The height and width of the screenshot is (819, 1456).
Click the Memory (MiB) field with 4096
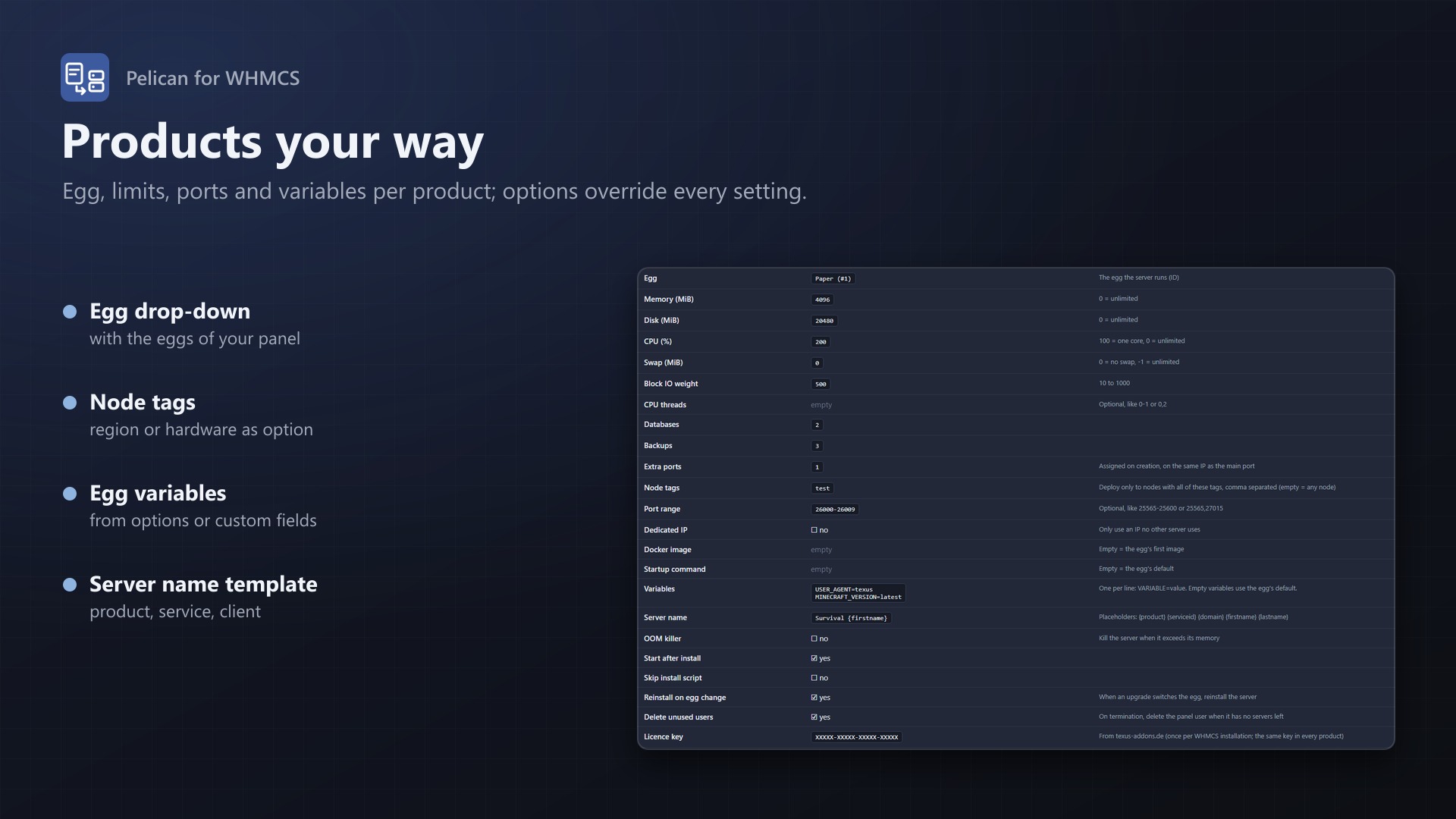tap(822, 300)
